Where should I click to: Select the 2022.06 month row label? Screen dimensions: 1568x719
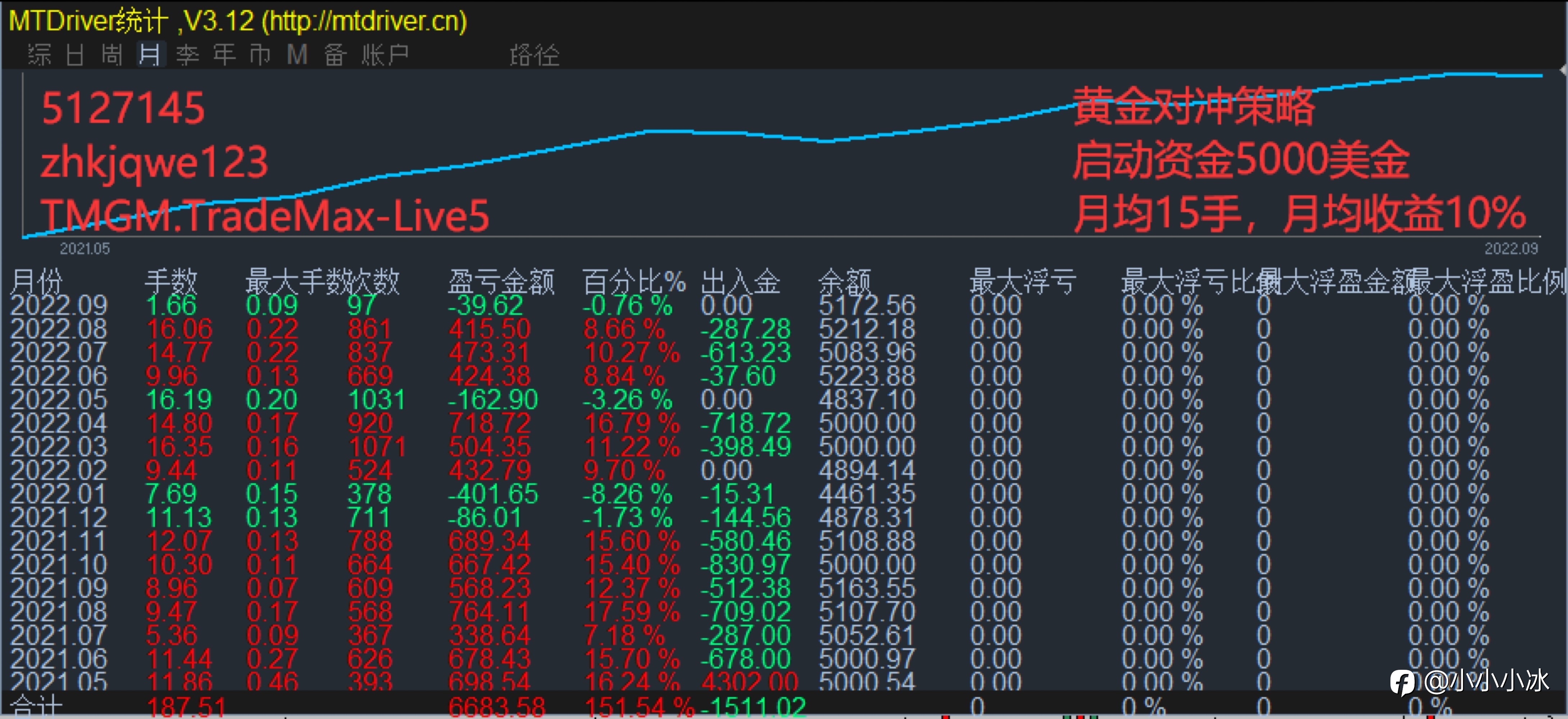coord(59,376)
